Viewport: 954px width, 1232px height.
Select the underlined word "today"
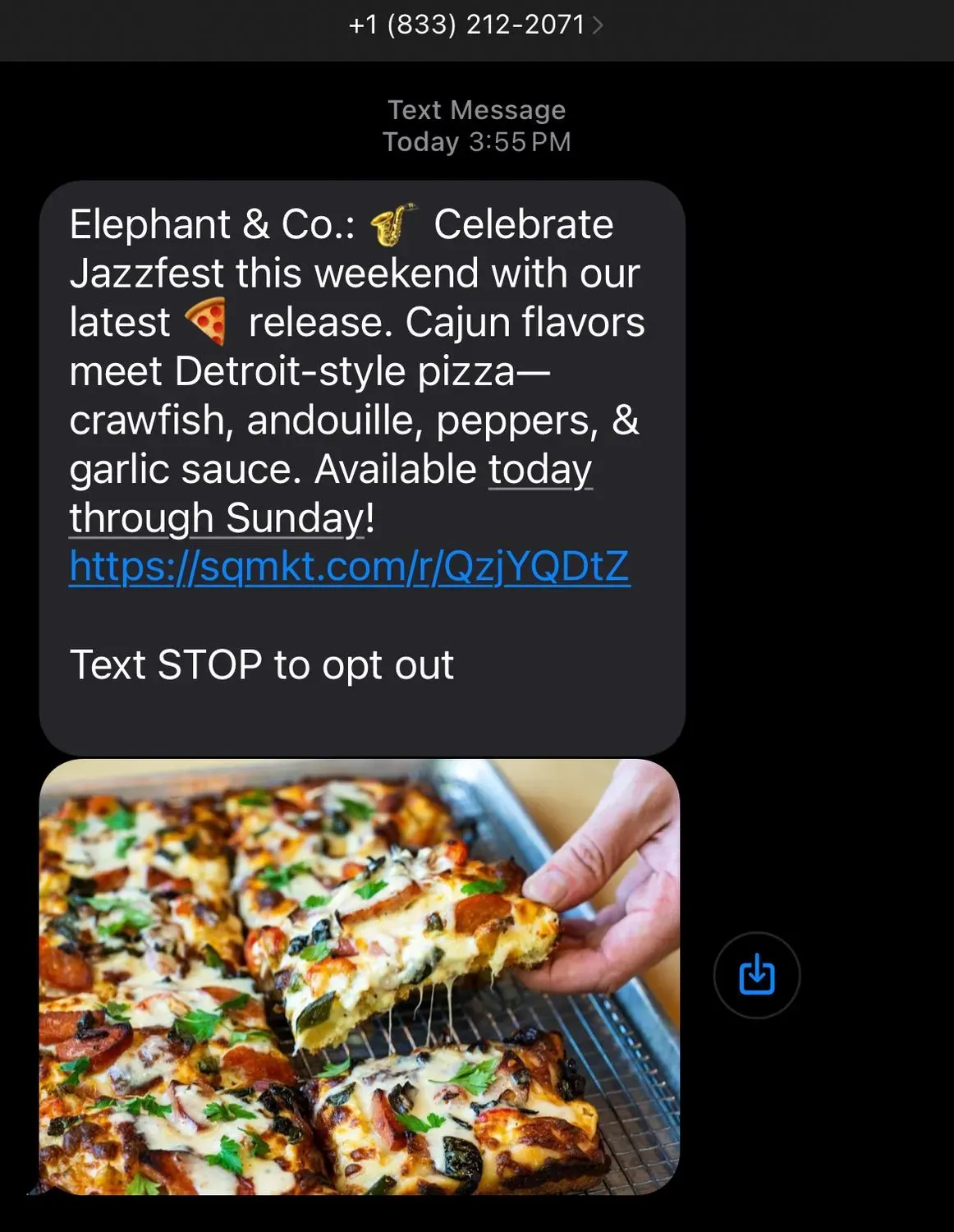(x=540, y=470)
